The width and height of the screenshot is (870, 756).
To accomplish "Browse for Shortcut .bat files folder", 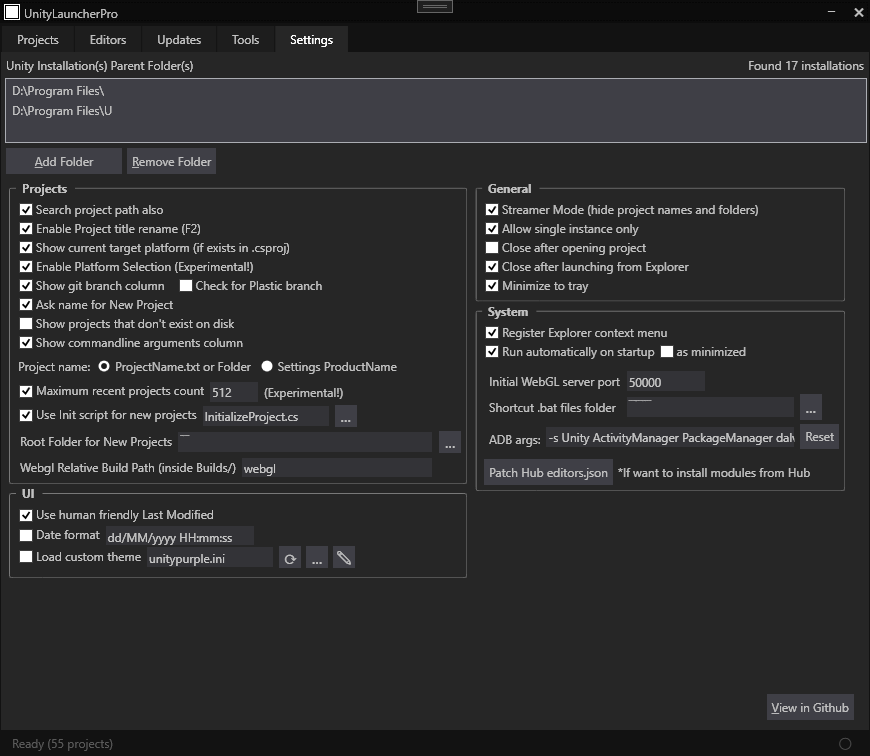I will coord(810,408).
